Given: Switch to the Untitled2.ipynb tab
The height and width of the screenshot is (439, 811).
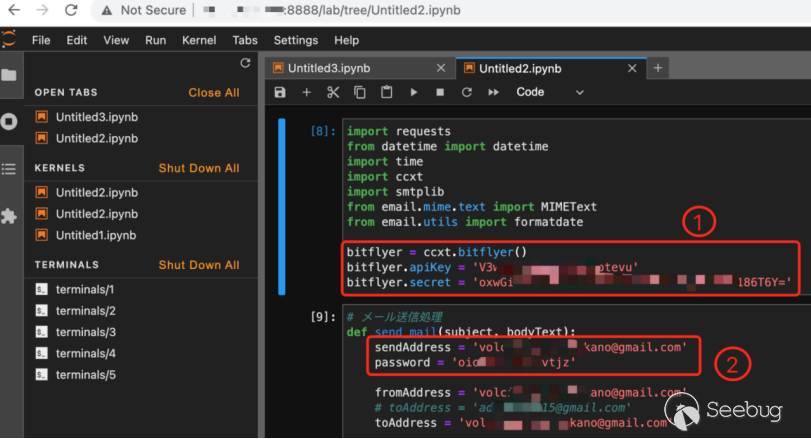Looking at the screenshot, I should pyautogui.click(x=520, y=68).
